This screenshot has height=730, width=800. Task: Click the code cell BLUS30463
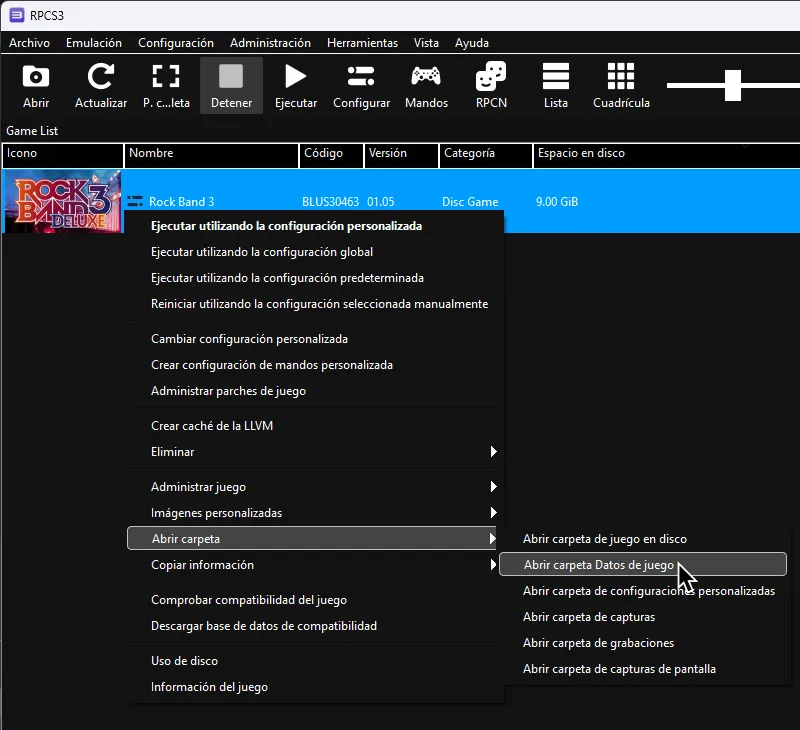coord(331,202)
